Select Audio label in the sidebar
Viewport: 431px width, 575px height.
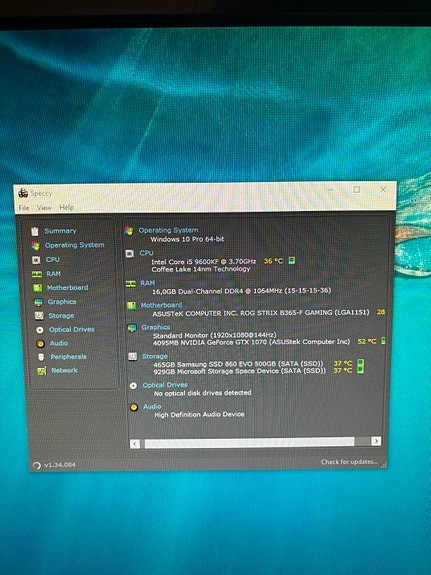pyautogui.click(x=59, y=343)
